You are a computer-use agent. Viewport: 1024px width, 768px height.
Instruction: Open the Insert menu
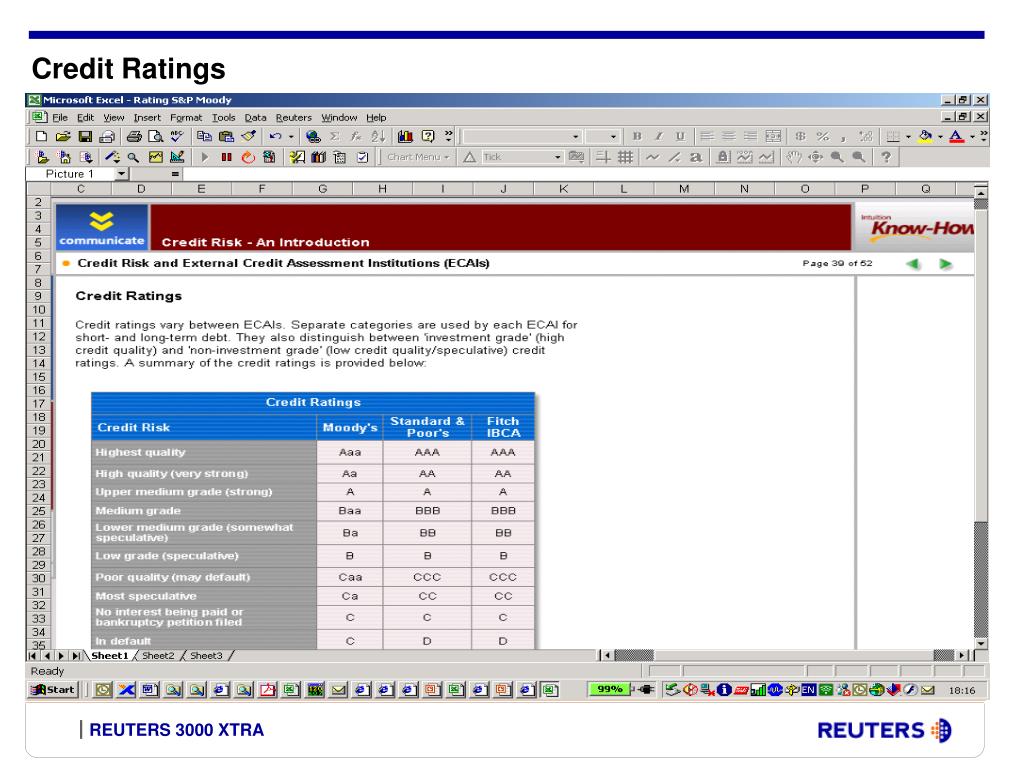(x=147, y=118)
